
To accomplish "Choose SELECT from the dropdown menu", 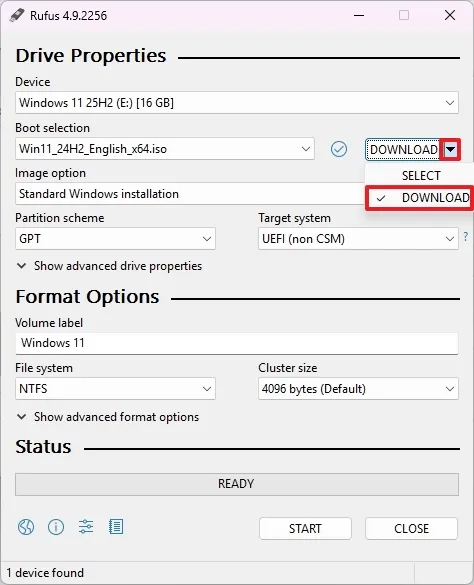I will [420, 175].
